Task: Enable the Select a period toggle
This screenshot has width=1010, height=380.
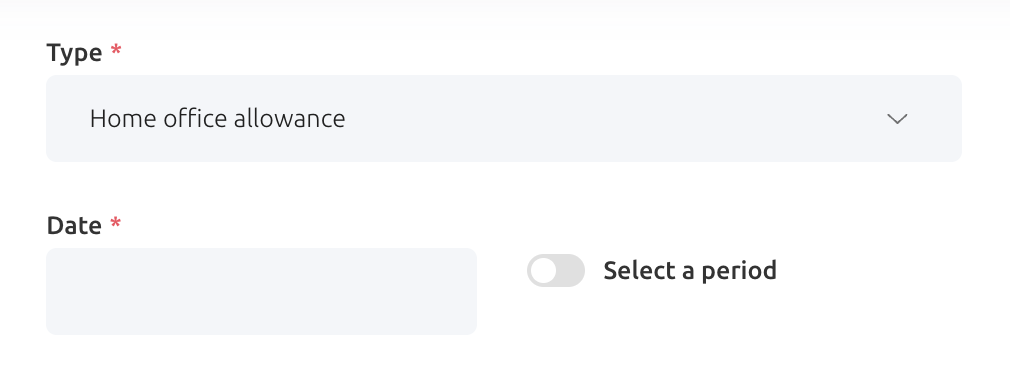Action: point(556,271)
